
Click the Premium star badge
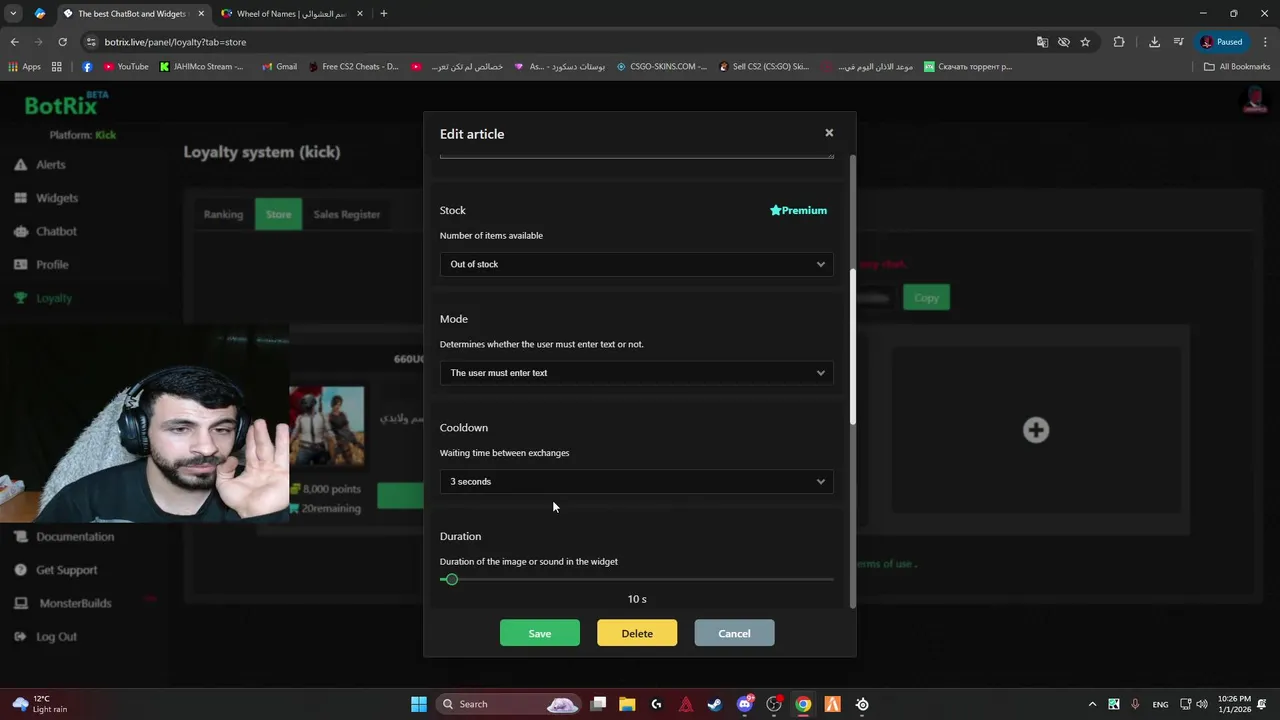[x=798, y=211]
